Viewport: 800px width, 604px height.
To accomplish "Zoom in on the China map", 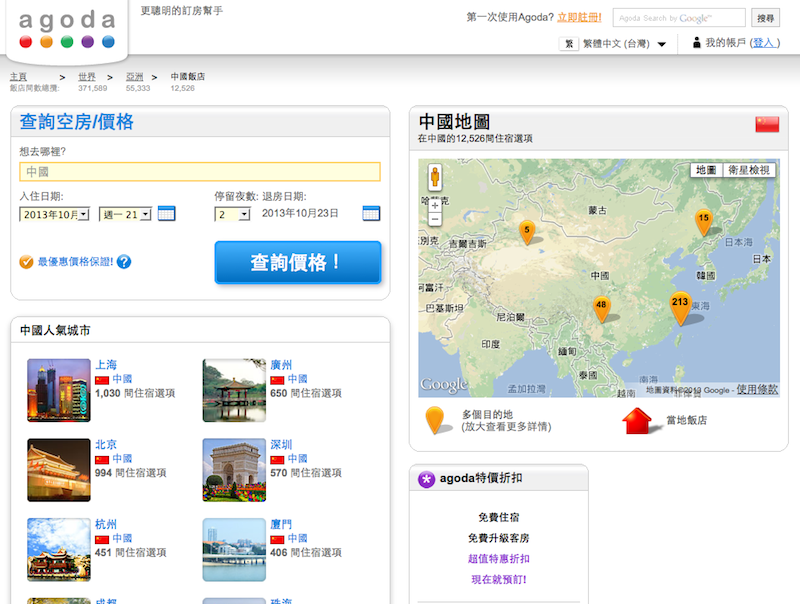I will [435, 206].
